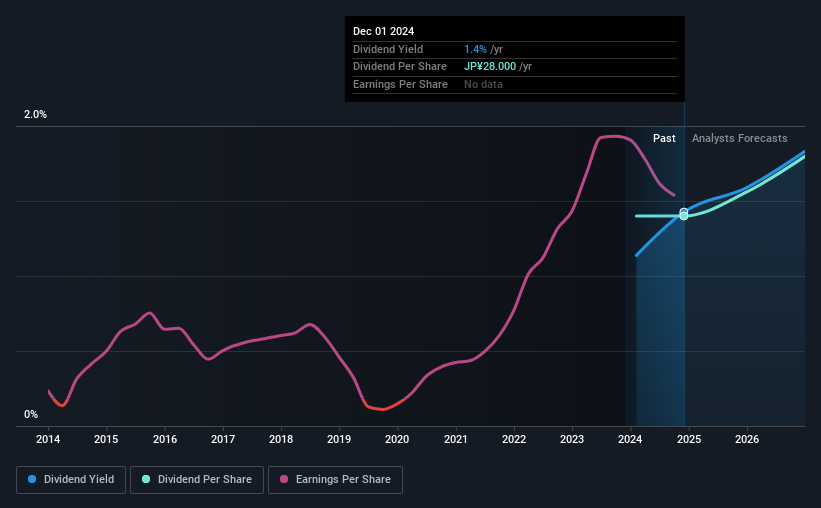Click the 1.4% dividend yield value
Image resolution: width=821 pixels, height=508 pixels.
pos(475,49)
